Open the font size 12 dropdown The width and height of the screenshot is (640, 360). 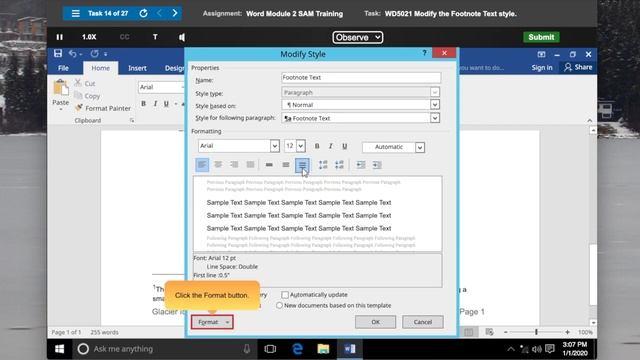point(300,146)
